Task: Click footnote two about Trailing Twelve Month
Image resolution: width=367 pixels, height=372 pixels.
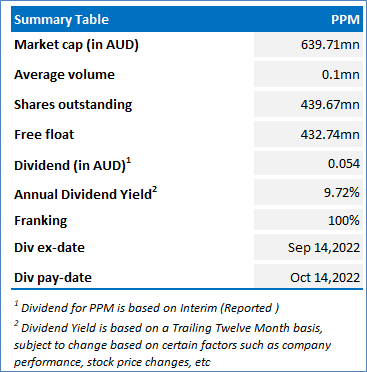Action: pos(172,345)
